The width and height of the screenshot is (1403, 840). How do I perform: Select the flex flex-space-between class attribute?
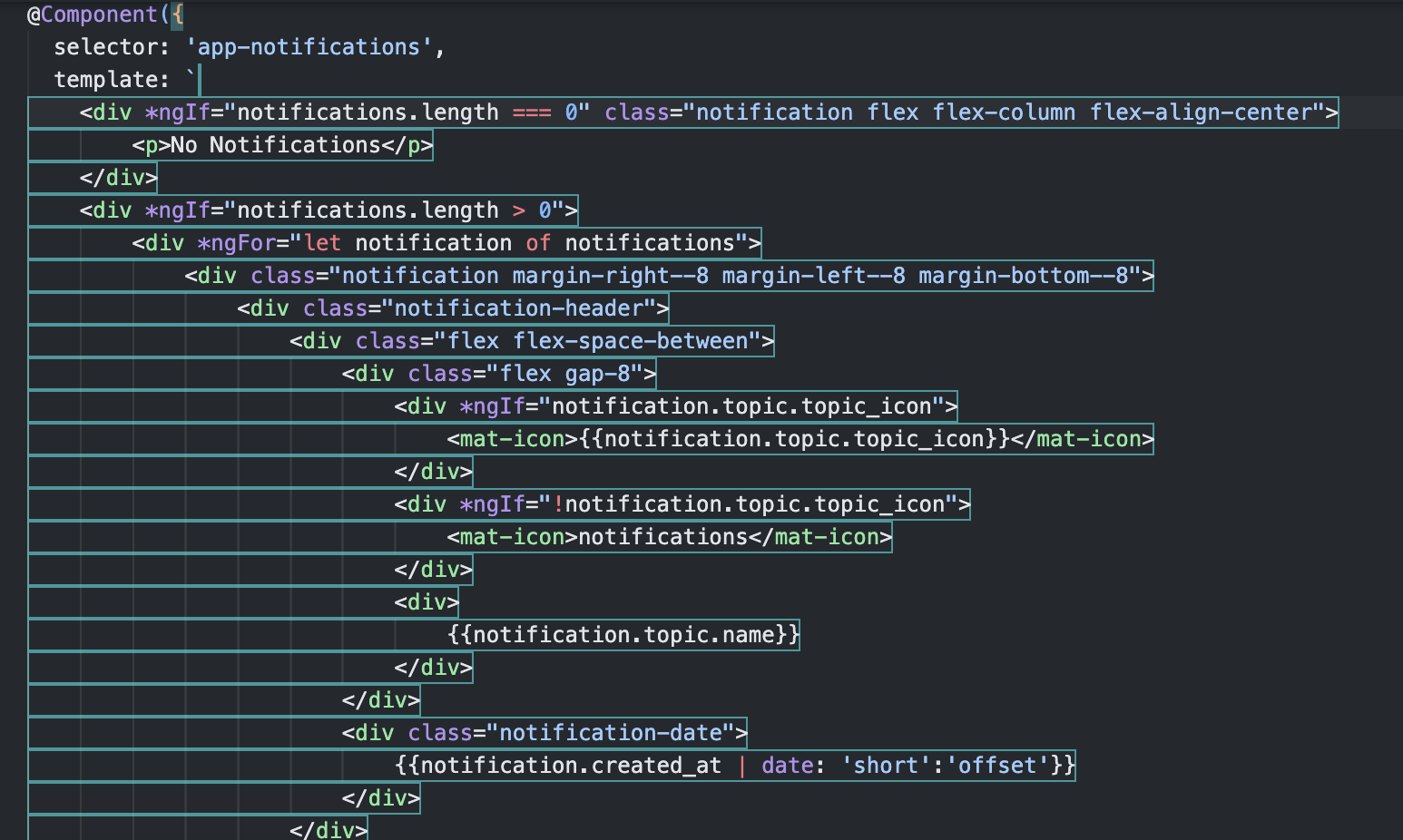click(x=608, y=340)
